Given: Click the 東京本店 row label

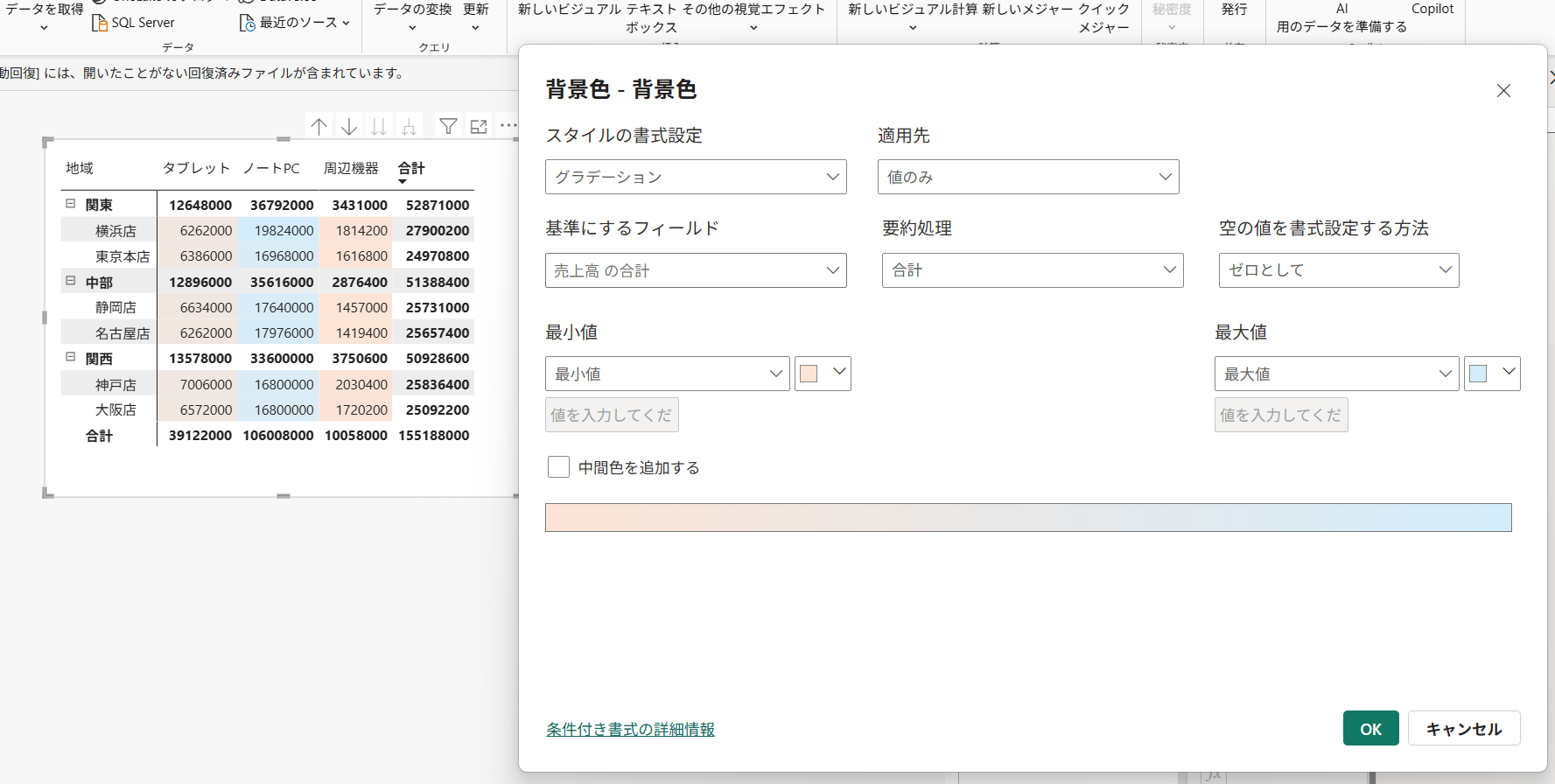Looking at the screenshot, I should [123, 255].
